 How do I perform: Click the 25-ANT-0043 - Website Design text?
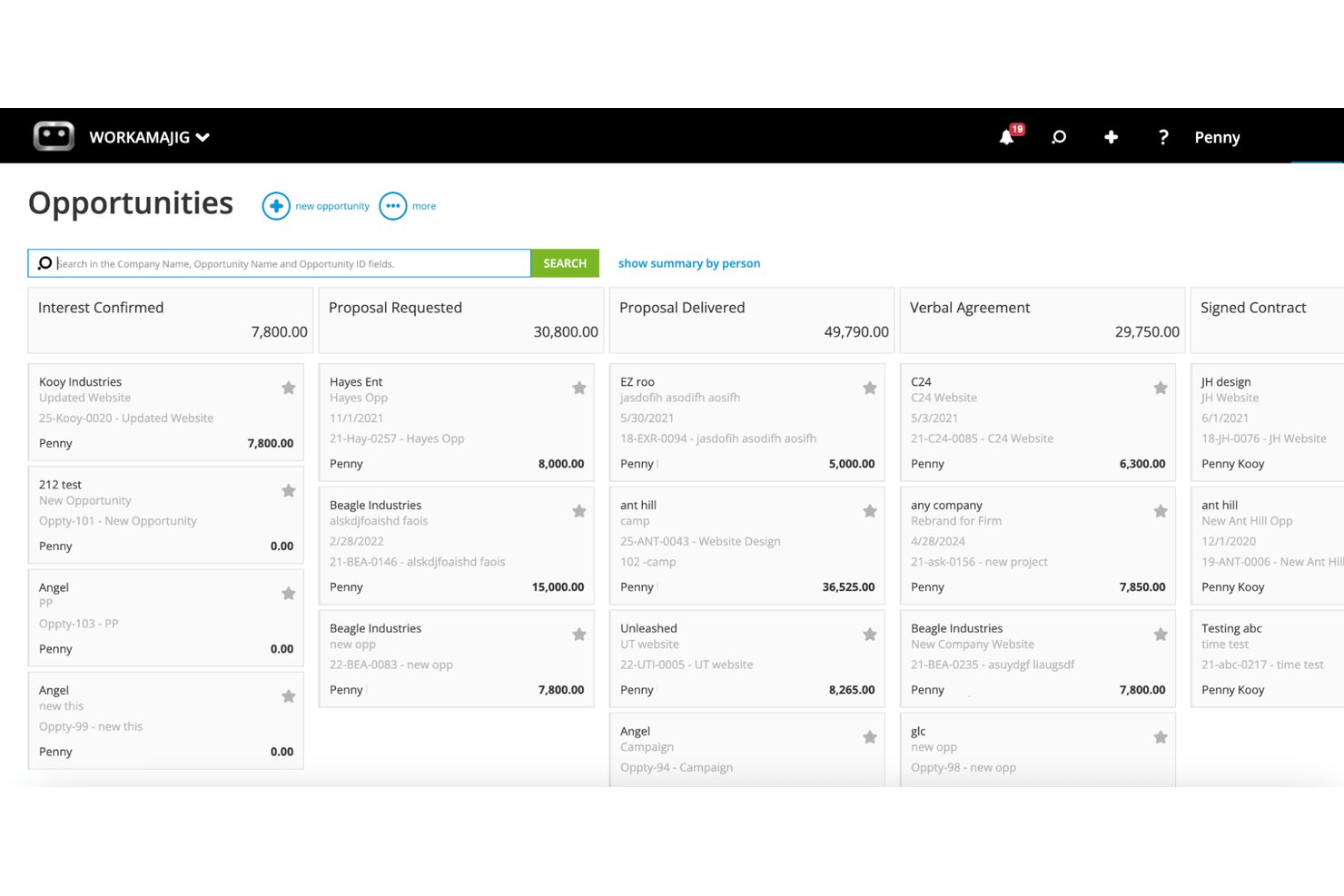(700, 541)
